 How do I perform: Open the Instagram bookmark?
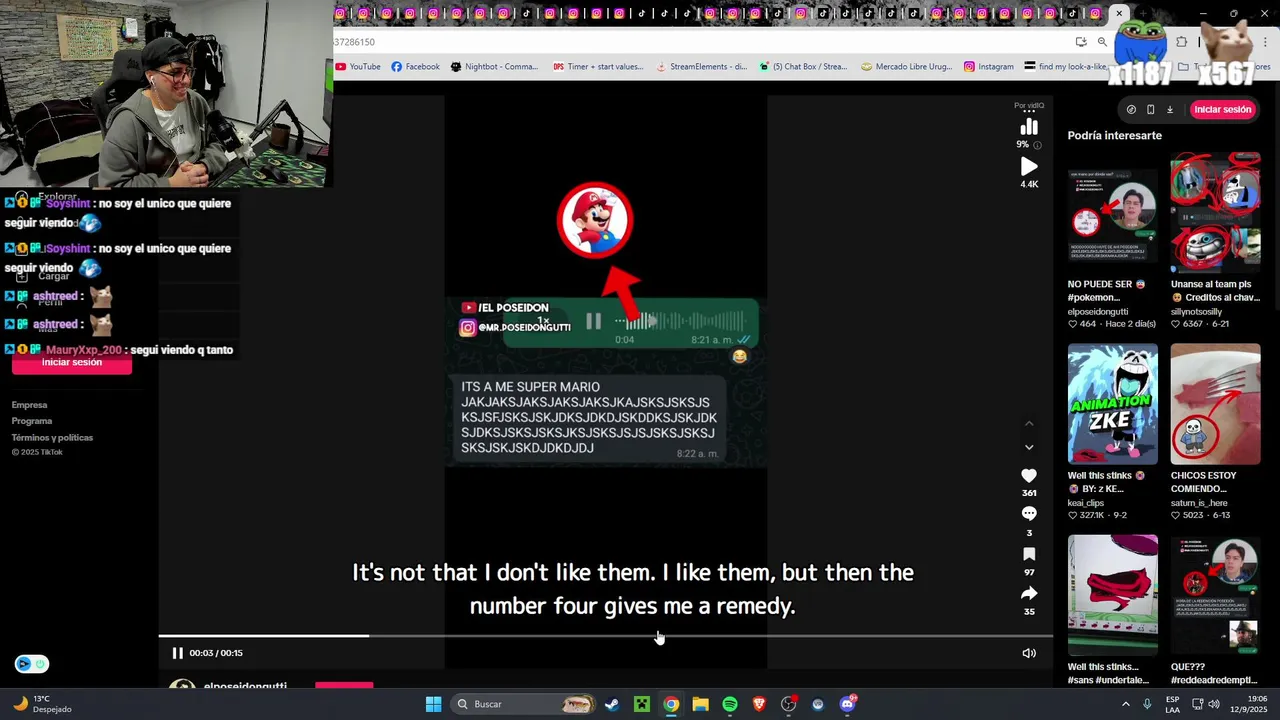pyautogui.click(x=988, y=67)
